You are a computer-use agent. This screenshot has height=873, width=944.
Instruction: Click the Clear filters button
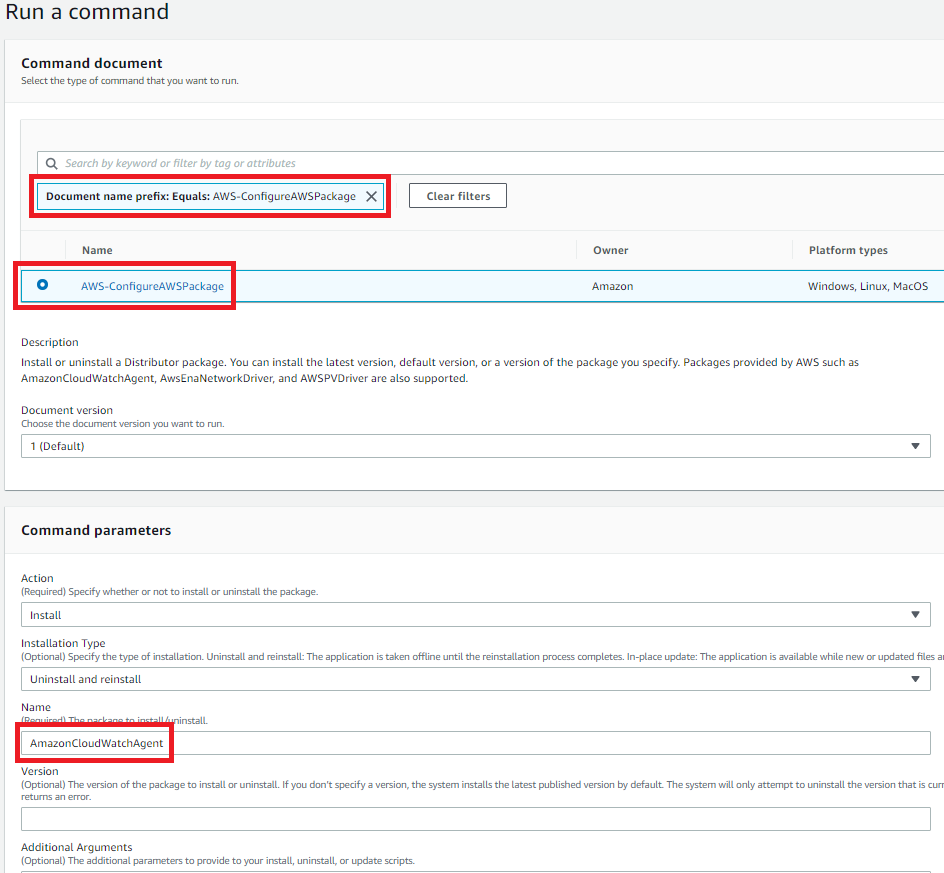click(x=457, y=195)
